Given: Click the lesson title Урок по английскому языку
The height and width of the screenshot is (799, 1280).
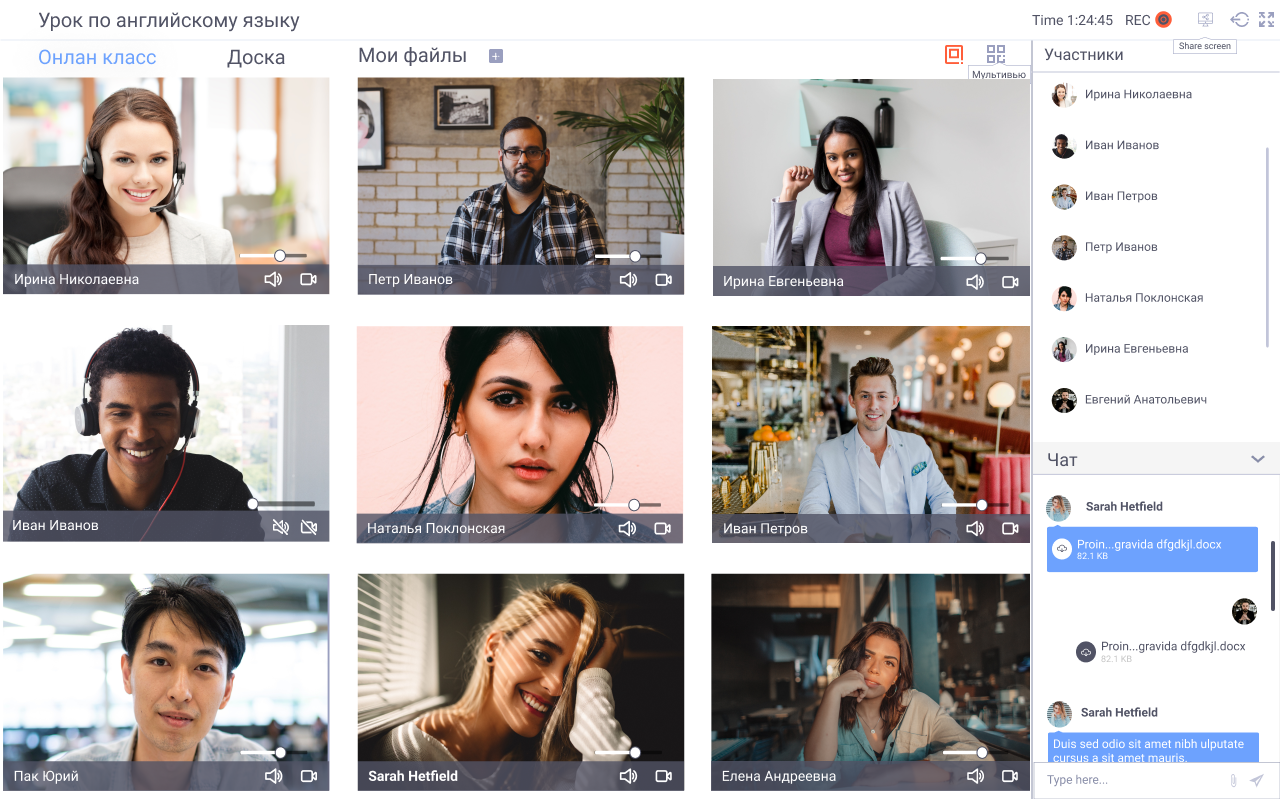Looking at the screenshot, I should pyautogui.click(x=169, y=20).
